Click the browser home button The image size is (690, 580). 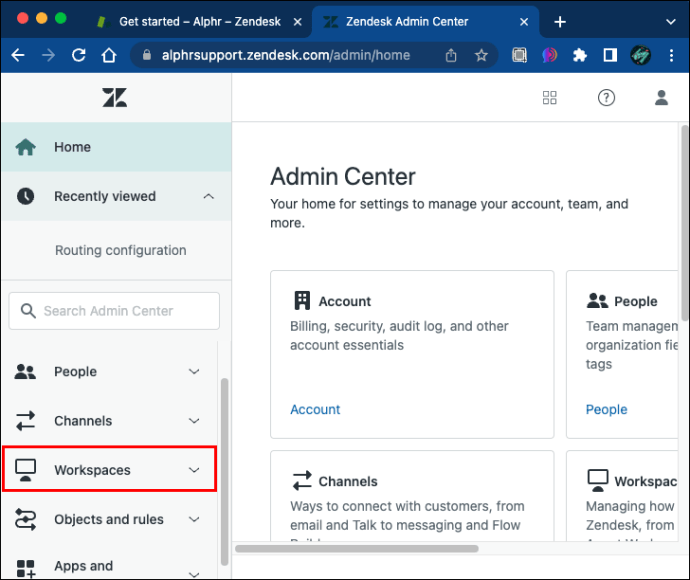(x=109, y=55)
